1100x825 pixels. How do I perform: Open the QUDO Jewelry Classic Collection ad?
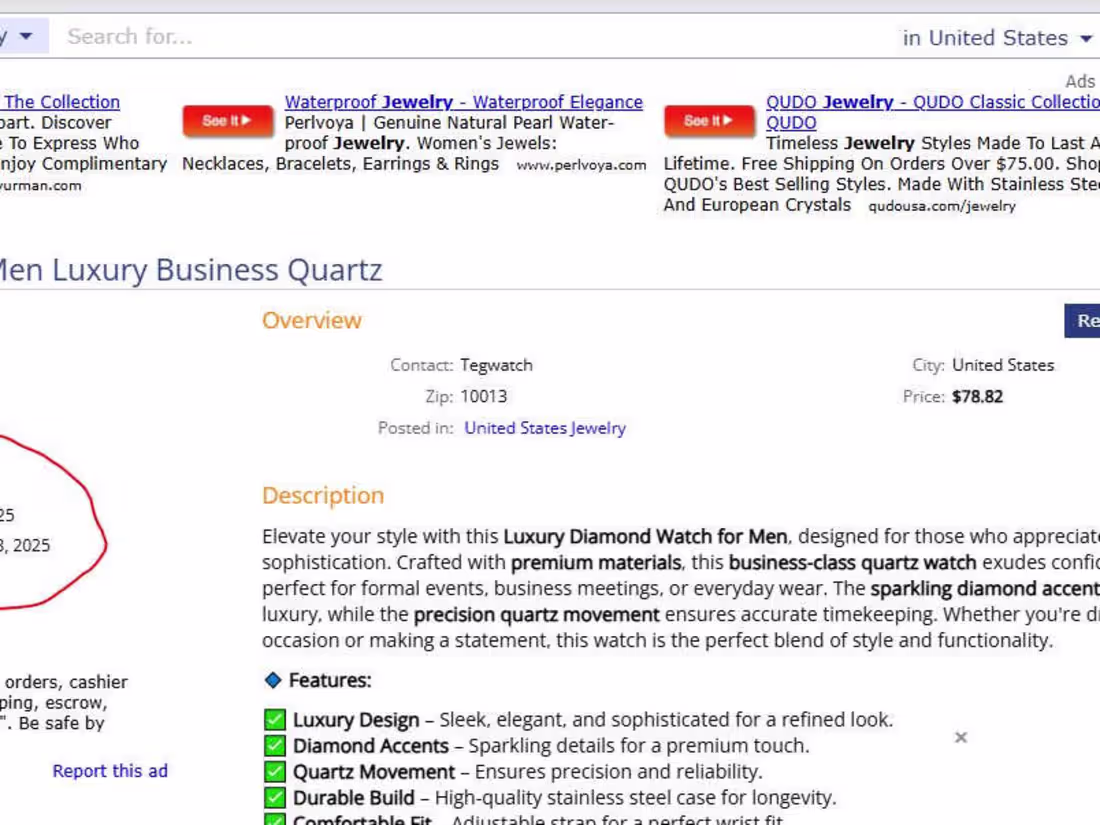pos(930,101)
